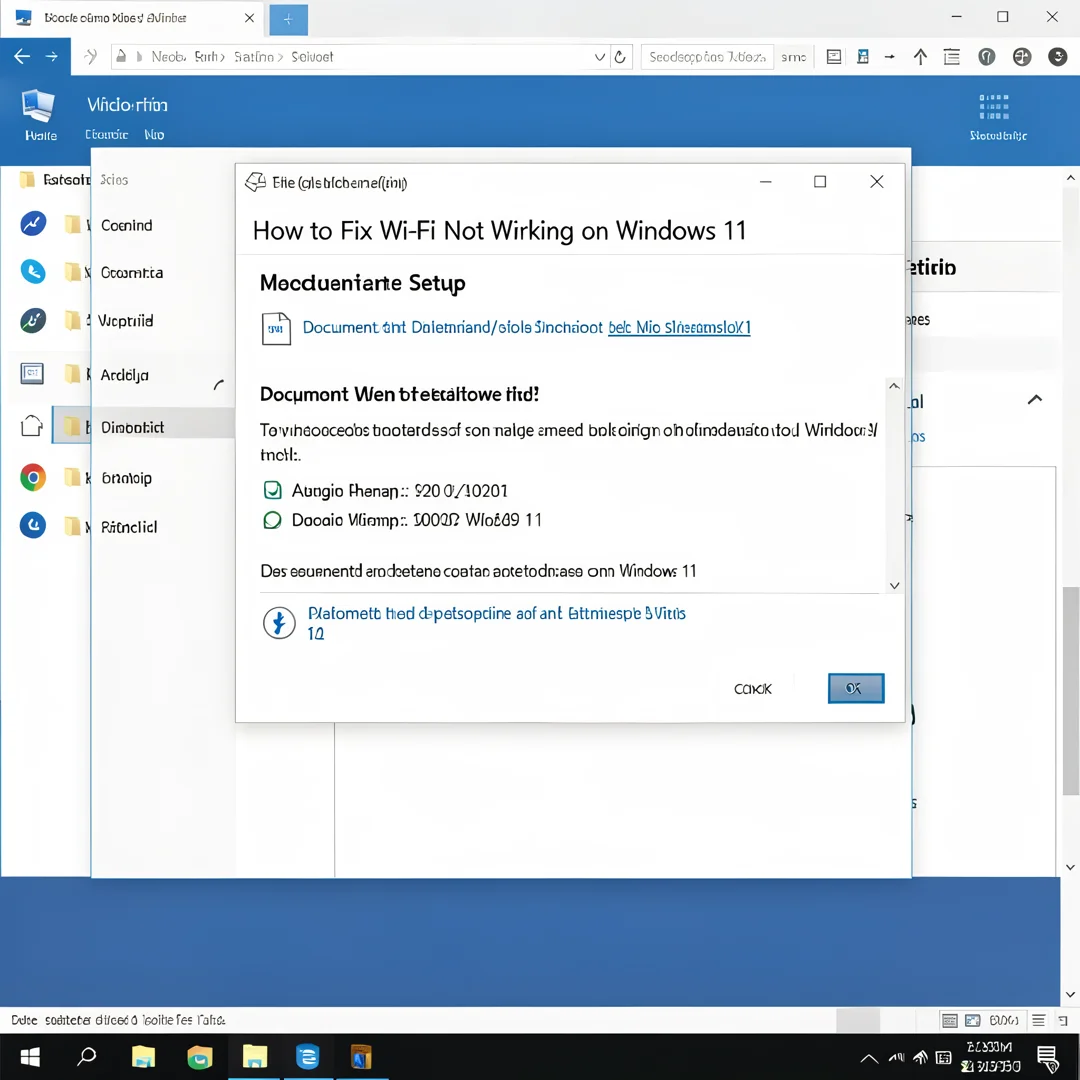Select the Dooaio Vliemp radio option

point(272,520)
